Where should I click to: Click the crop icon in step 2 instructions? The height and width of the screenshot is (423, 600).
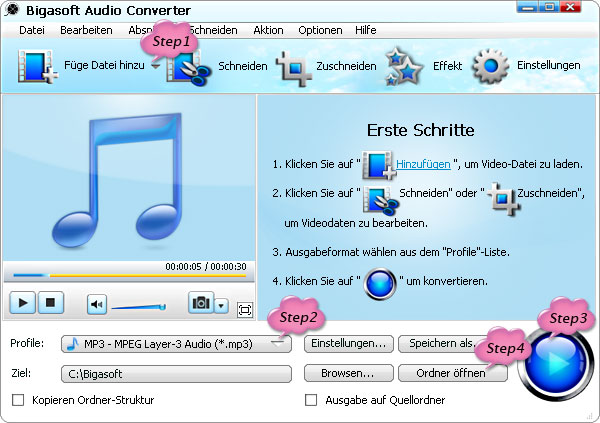pyautogui.click(x=503, y=198)
